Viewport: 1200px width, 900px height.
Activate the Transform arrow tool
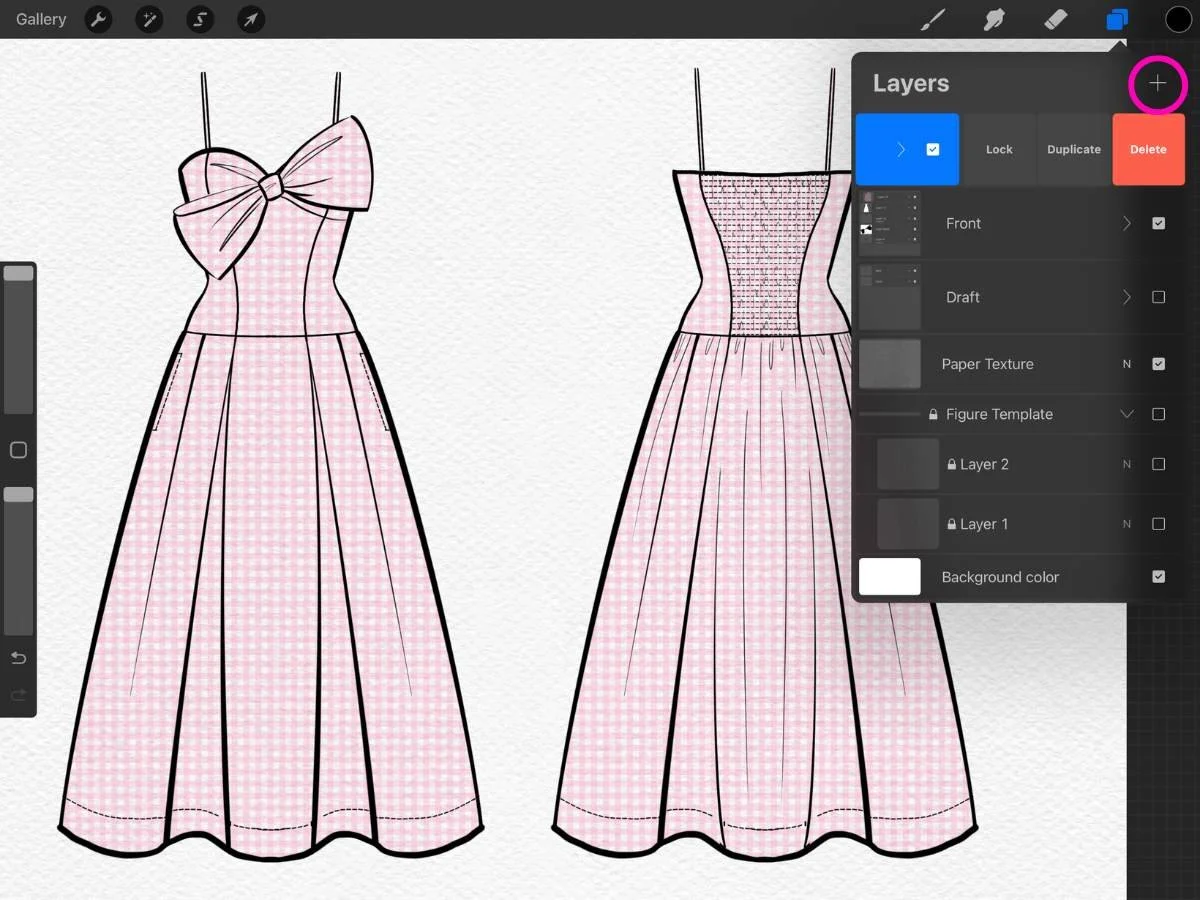(x=250, y=19)
